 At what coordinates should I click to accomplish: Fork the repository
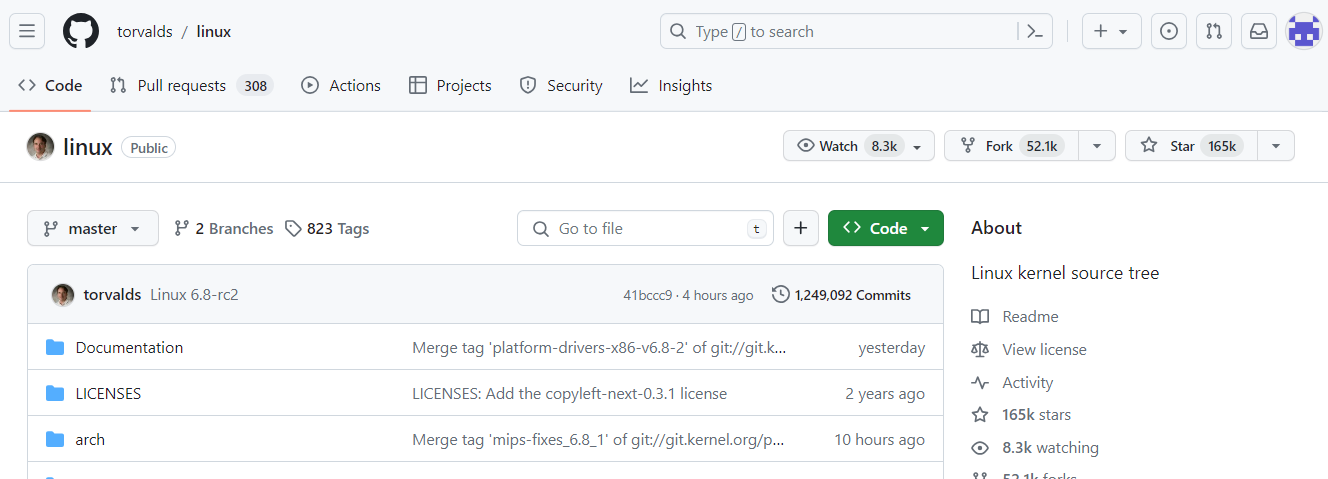(x=1011, y=146)
